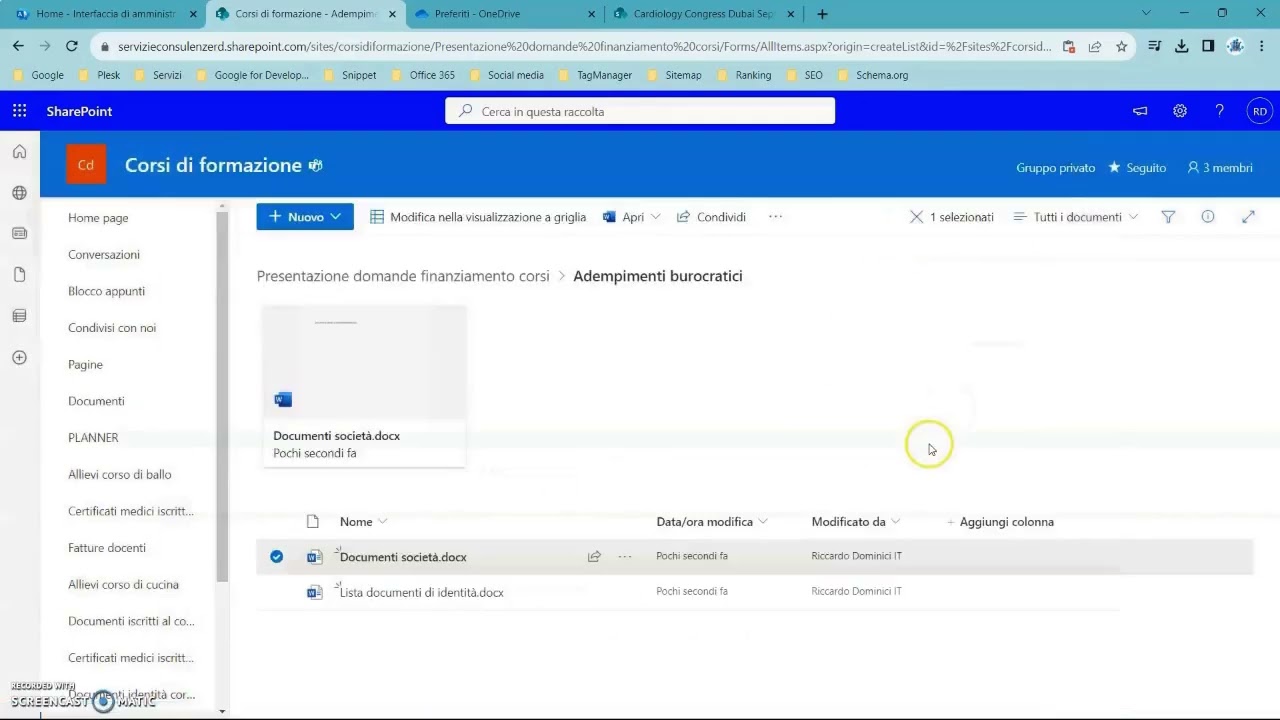Open the Office 365 bookmark folder
Image resolution: width=1280 pixels, height=720 pixels.
[x=423, y=75]
